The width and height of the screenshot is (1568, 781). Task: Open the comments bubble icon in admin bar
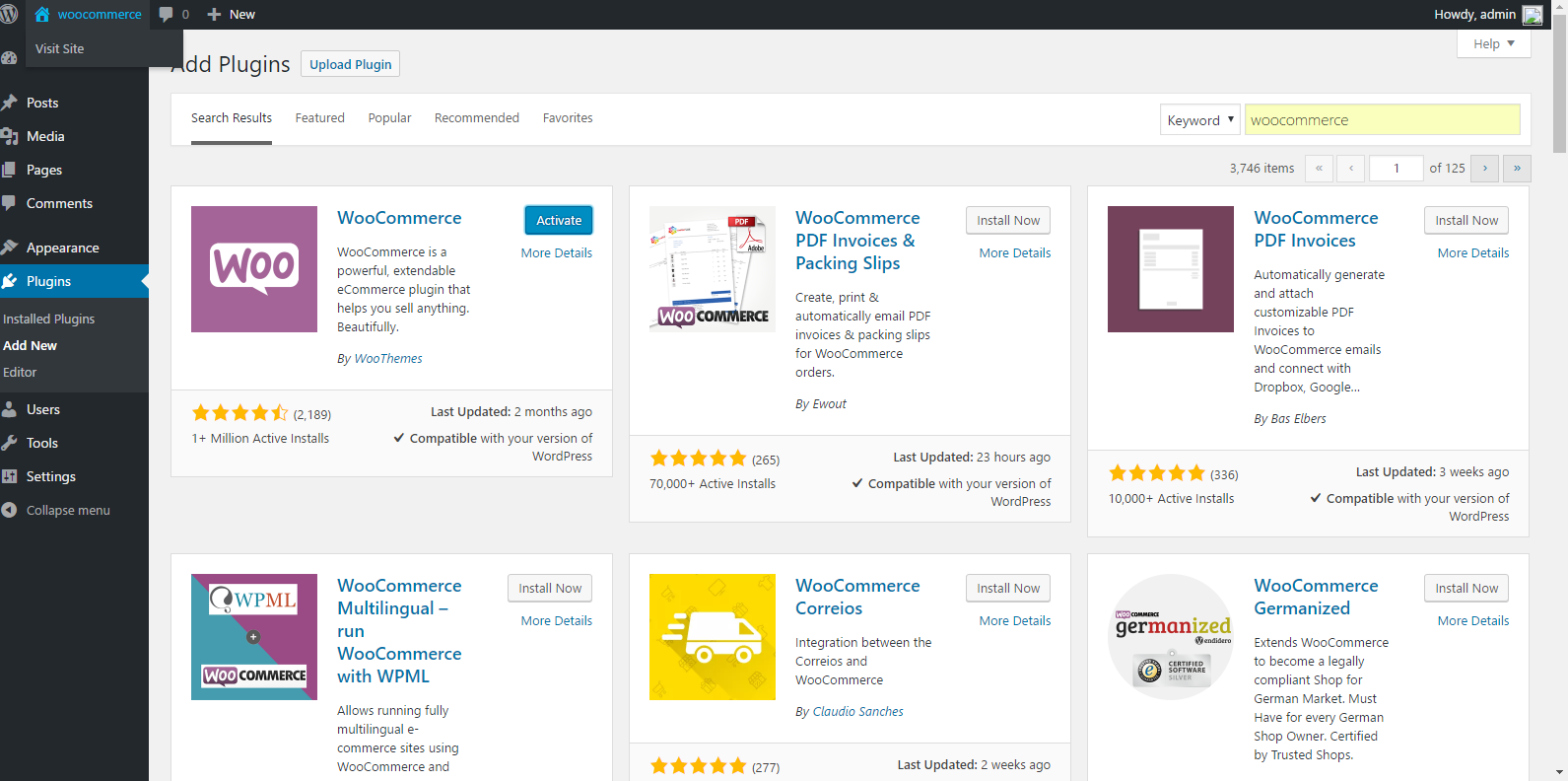[167, 14]
